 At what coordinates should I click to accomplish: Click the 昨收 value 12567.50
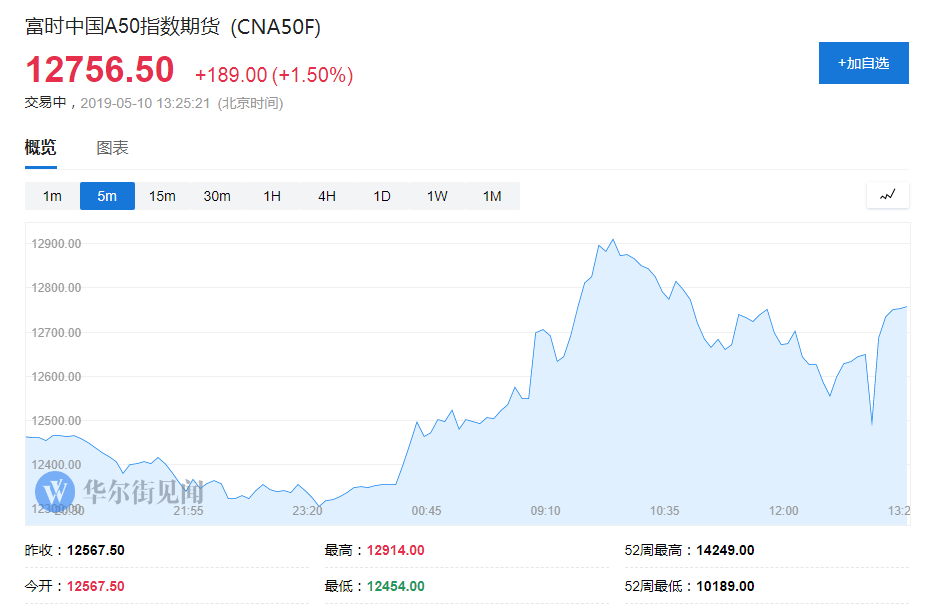coord(96,550)
